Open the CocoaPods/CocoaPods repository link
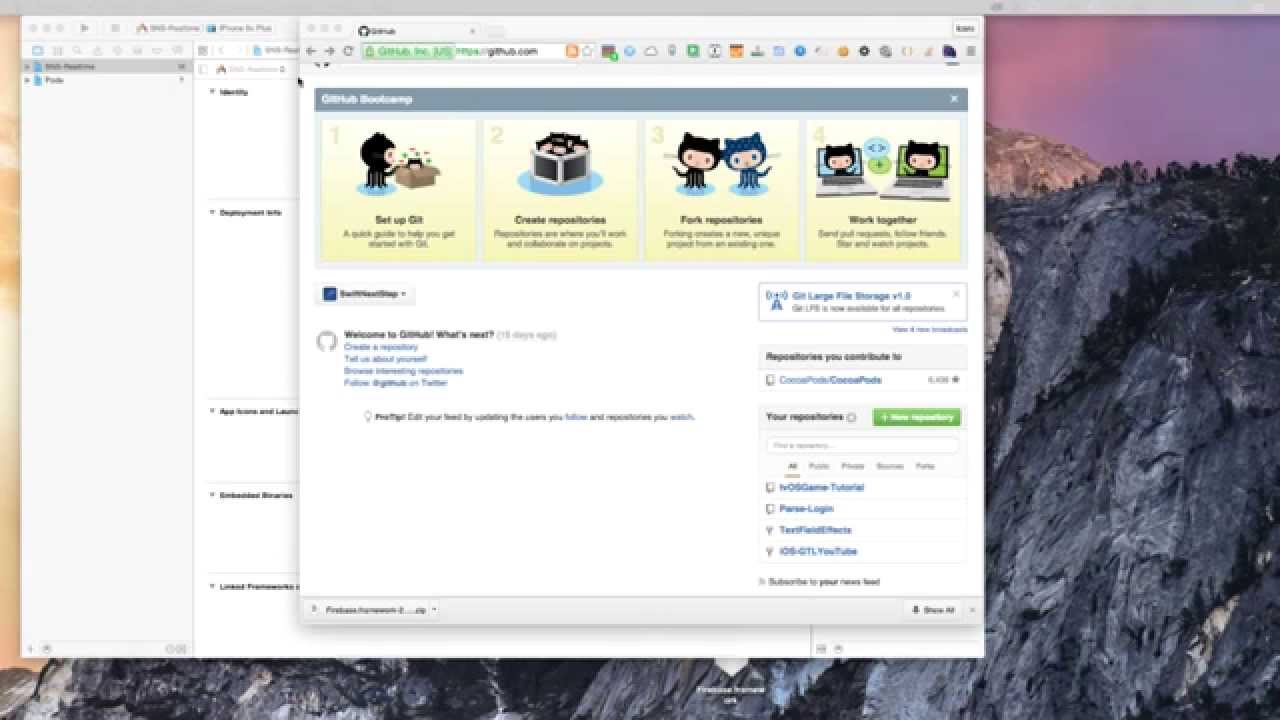Image resolution: width=1280 pixels, height=720 pixels. coord(830,380)
